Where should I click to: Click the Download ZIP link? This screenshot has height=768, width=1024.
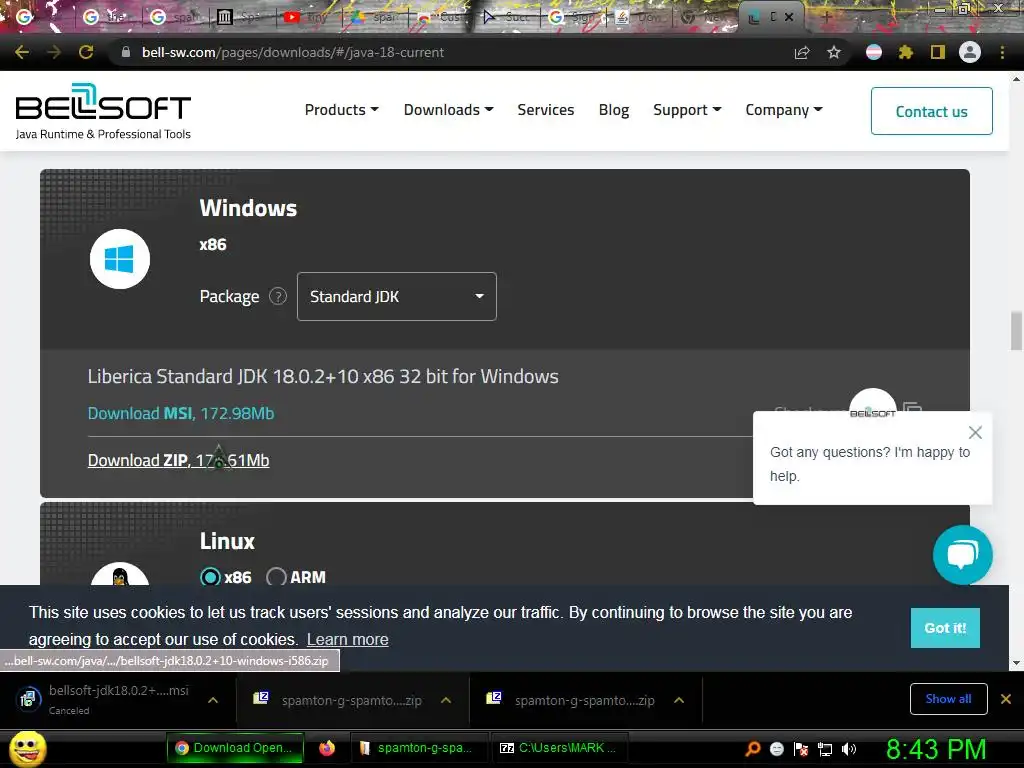(x=178, y=460)
